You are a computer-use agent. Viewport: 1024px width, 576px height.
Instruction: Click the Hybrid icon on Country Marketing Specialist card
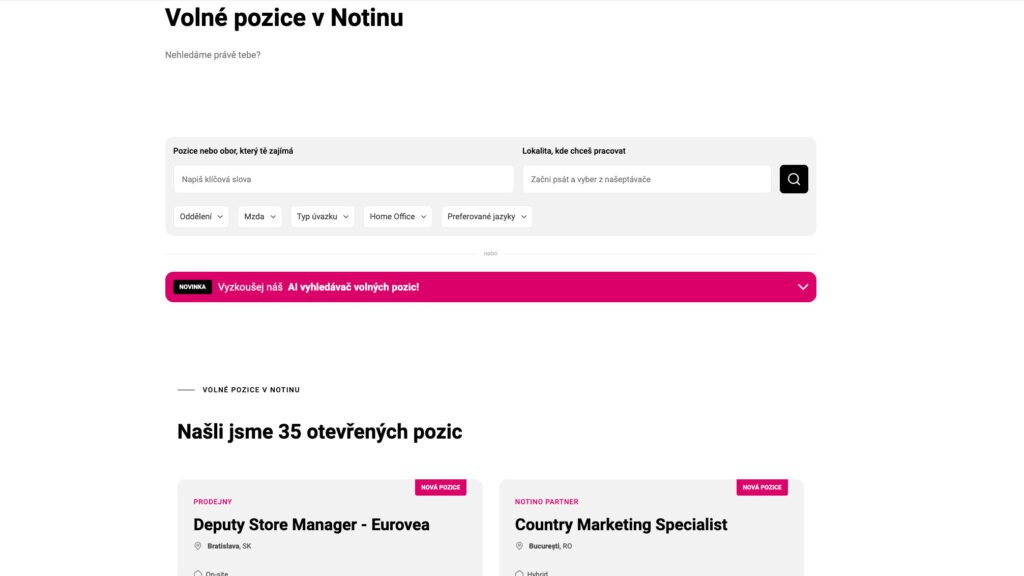tap(521, 571)
